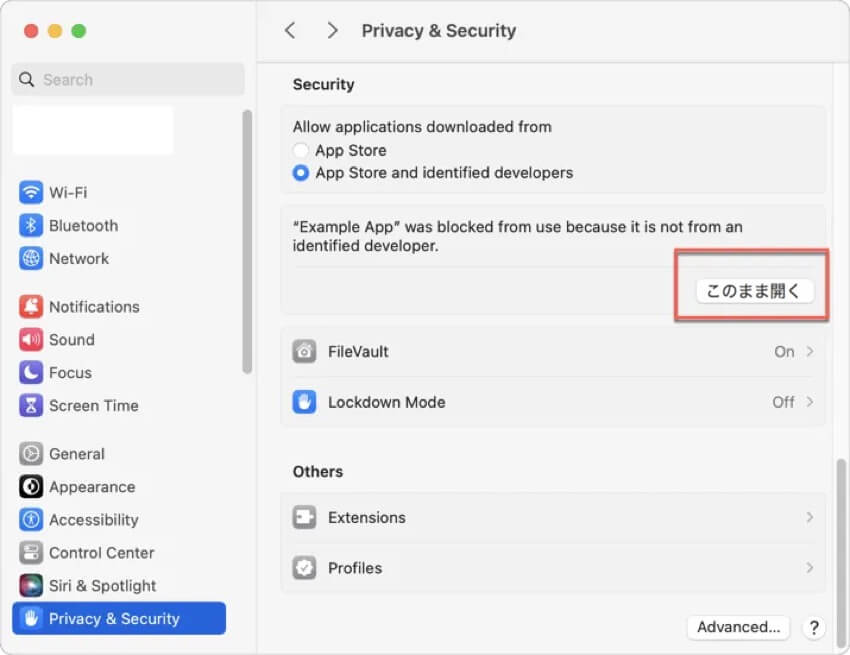Open Lockdown Mode row chevron

(x=809, y=402)
